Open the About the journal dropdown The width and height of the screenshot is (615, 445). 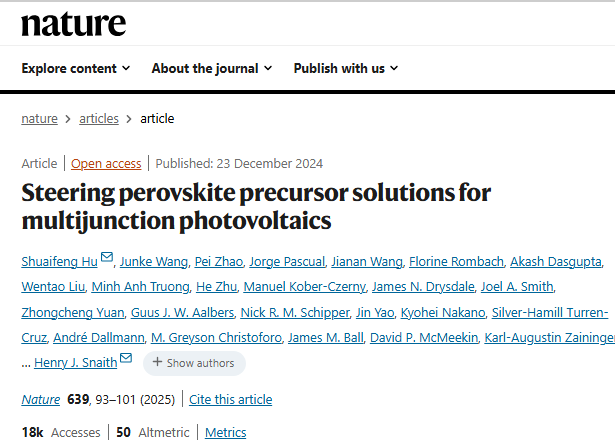pyautogui.click(x=212, y=68)
